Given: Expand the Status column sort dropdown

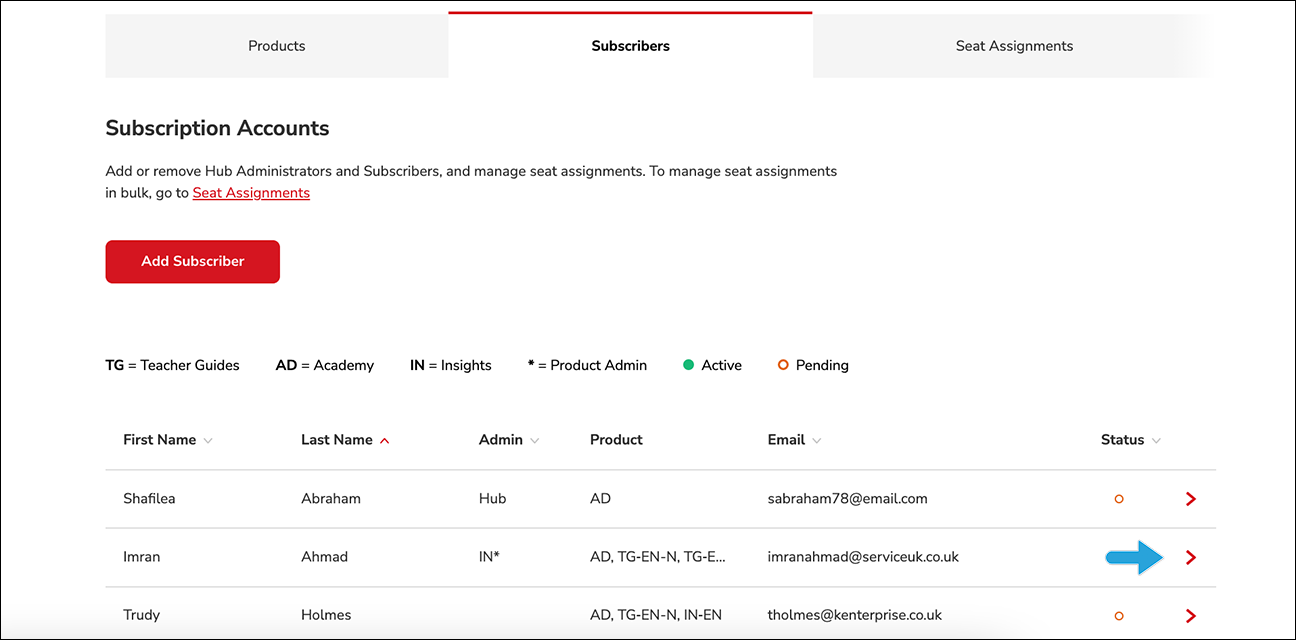Looking at the screenshot, I should 1156,441.
